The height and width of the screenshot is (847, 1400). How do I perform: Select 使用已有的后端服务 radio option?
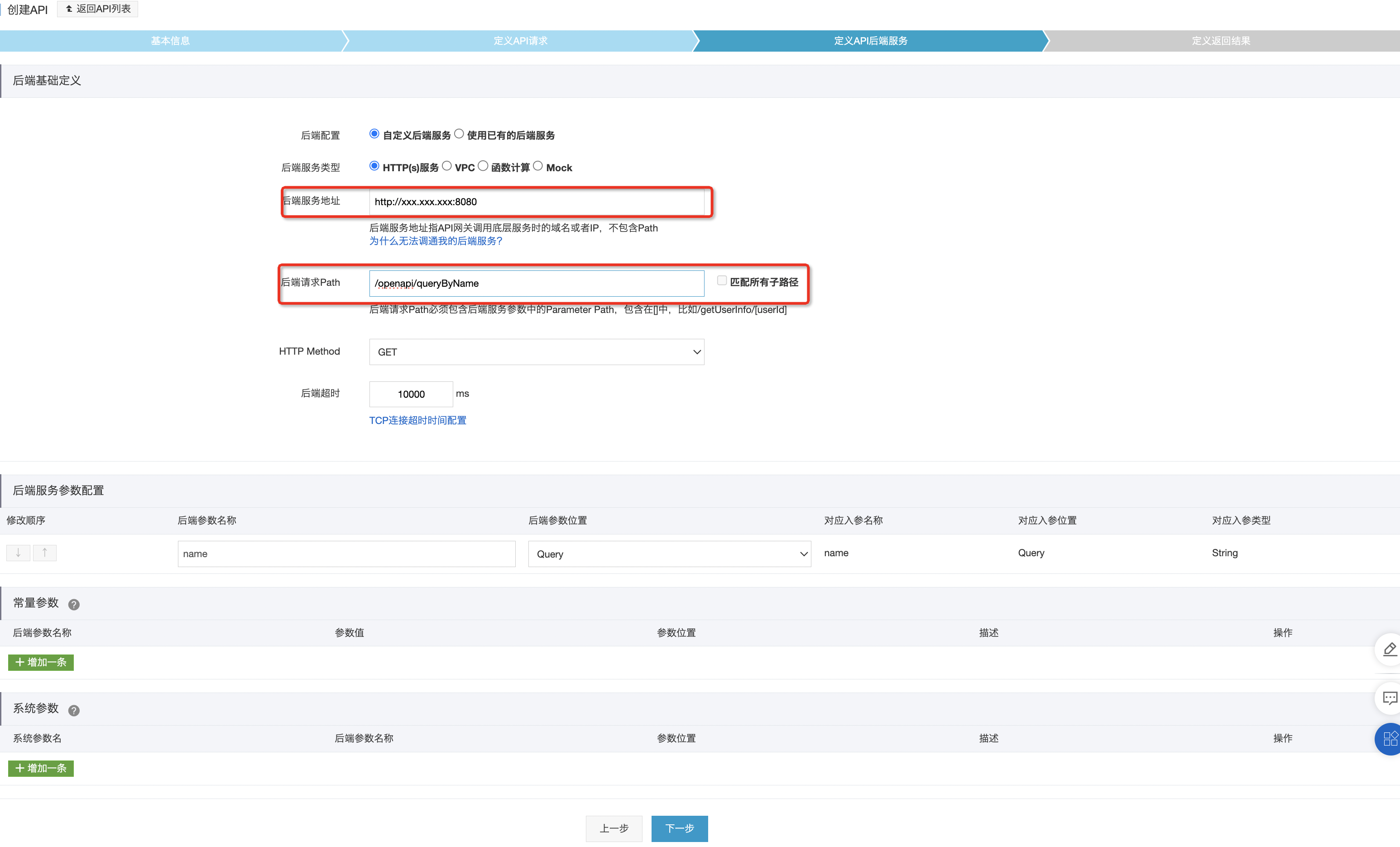459,134
